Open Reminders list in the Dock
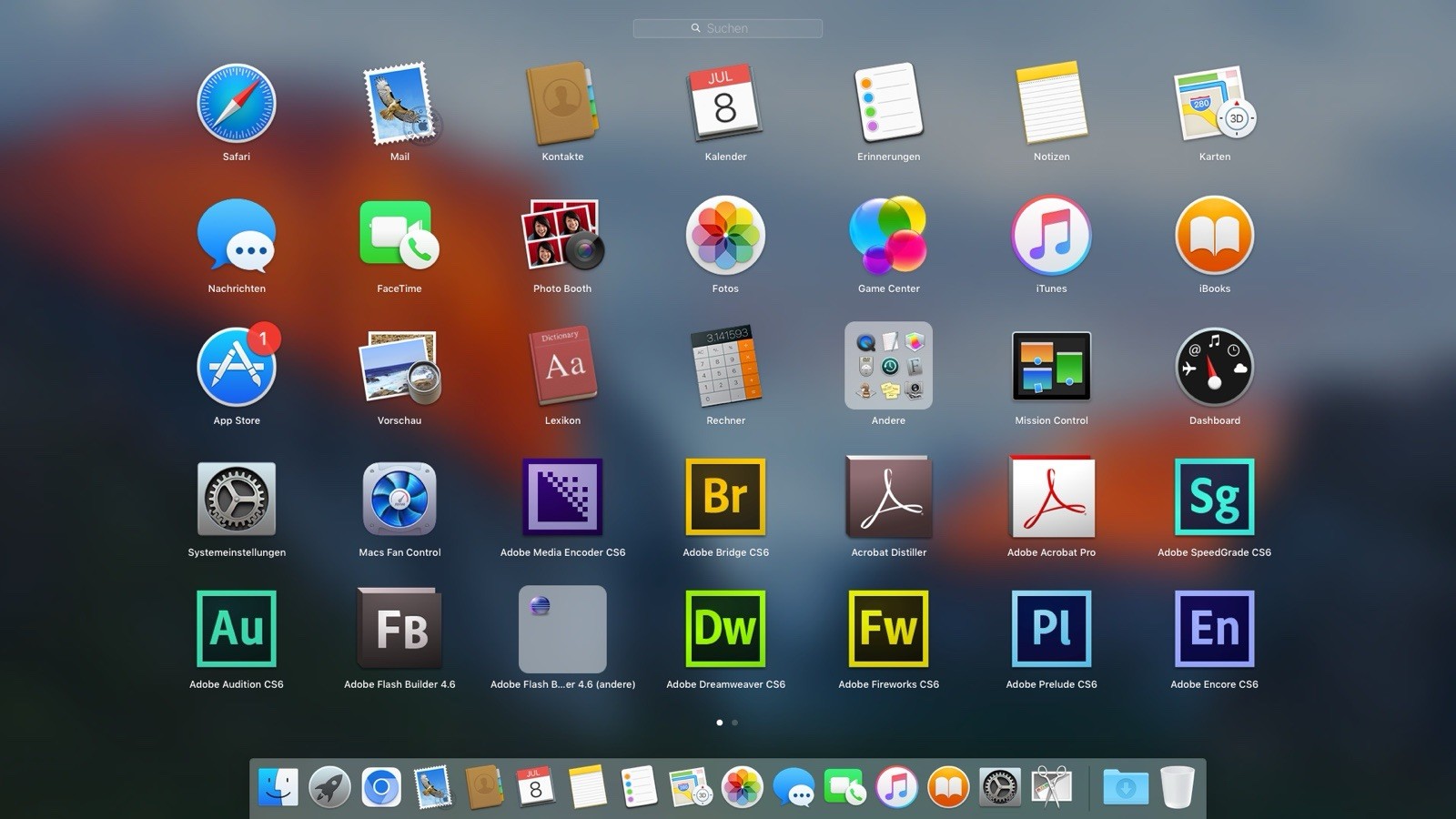Screen dimensions: 1456x819 point(639,787)
